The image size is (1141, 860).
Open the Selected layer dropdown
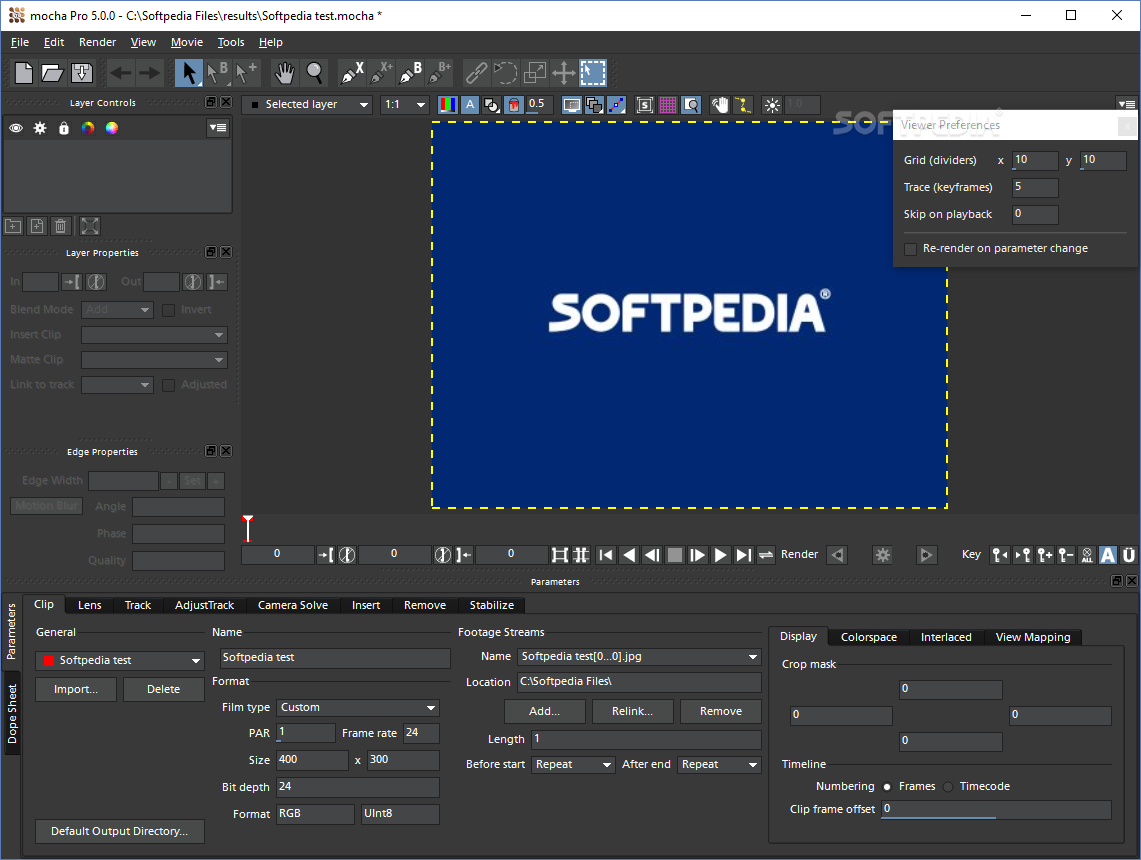click(x=307, y=105)
